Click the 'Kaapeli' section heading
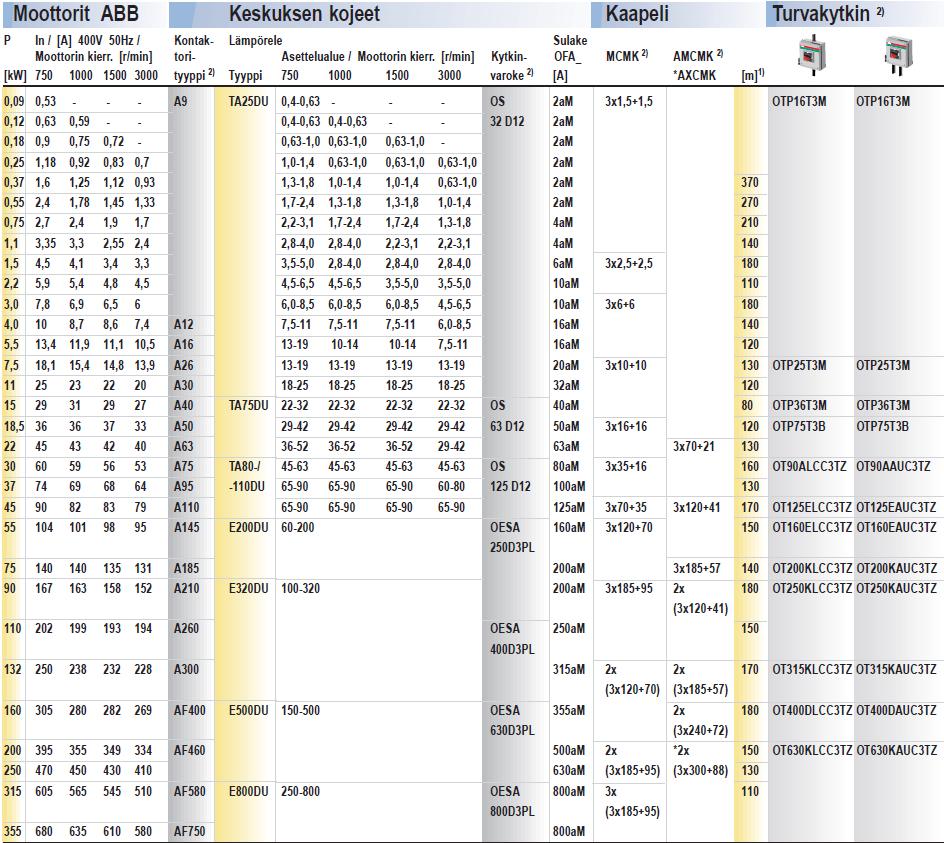The width and height of the screenshot is (944, 843). (x=637, y=13)
